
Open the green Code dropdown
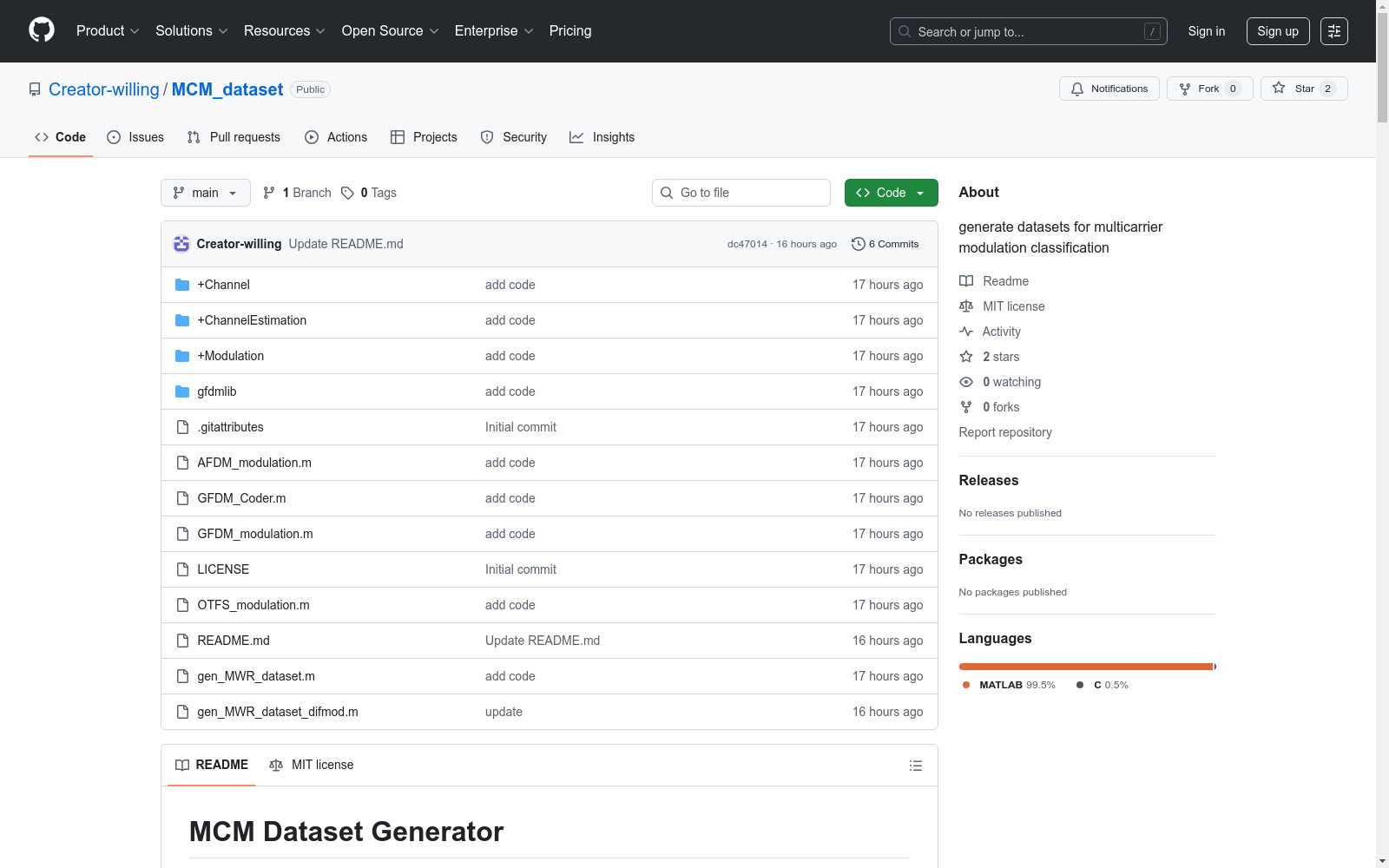tap(891, 193)
